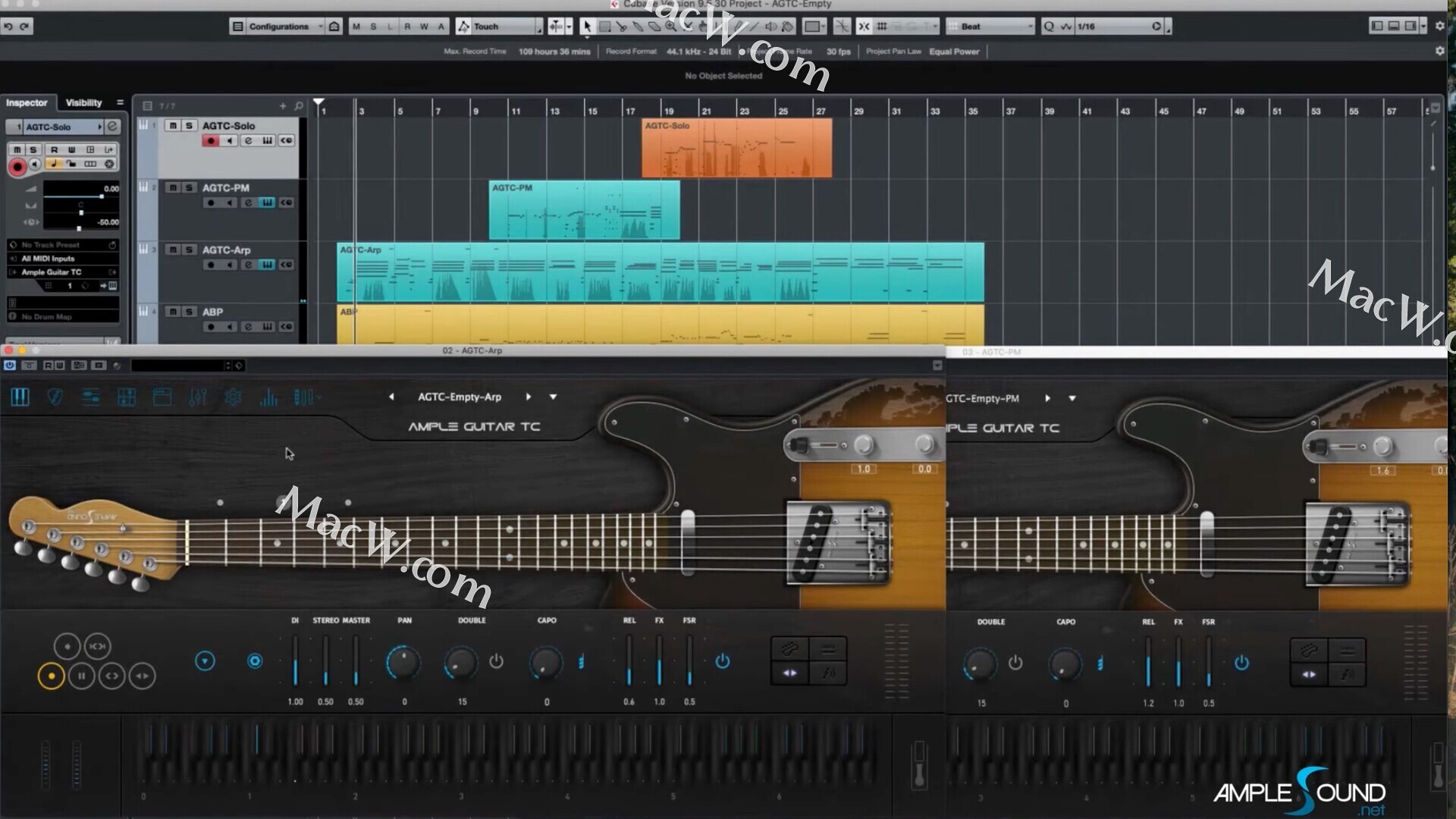Open the Strummer pick icon in Arp plugin

[x=55, y=397]
